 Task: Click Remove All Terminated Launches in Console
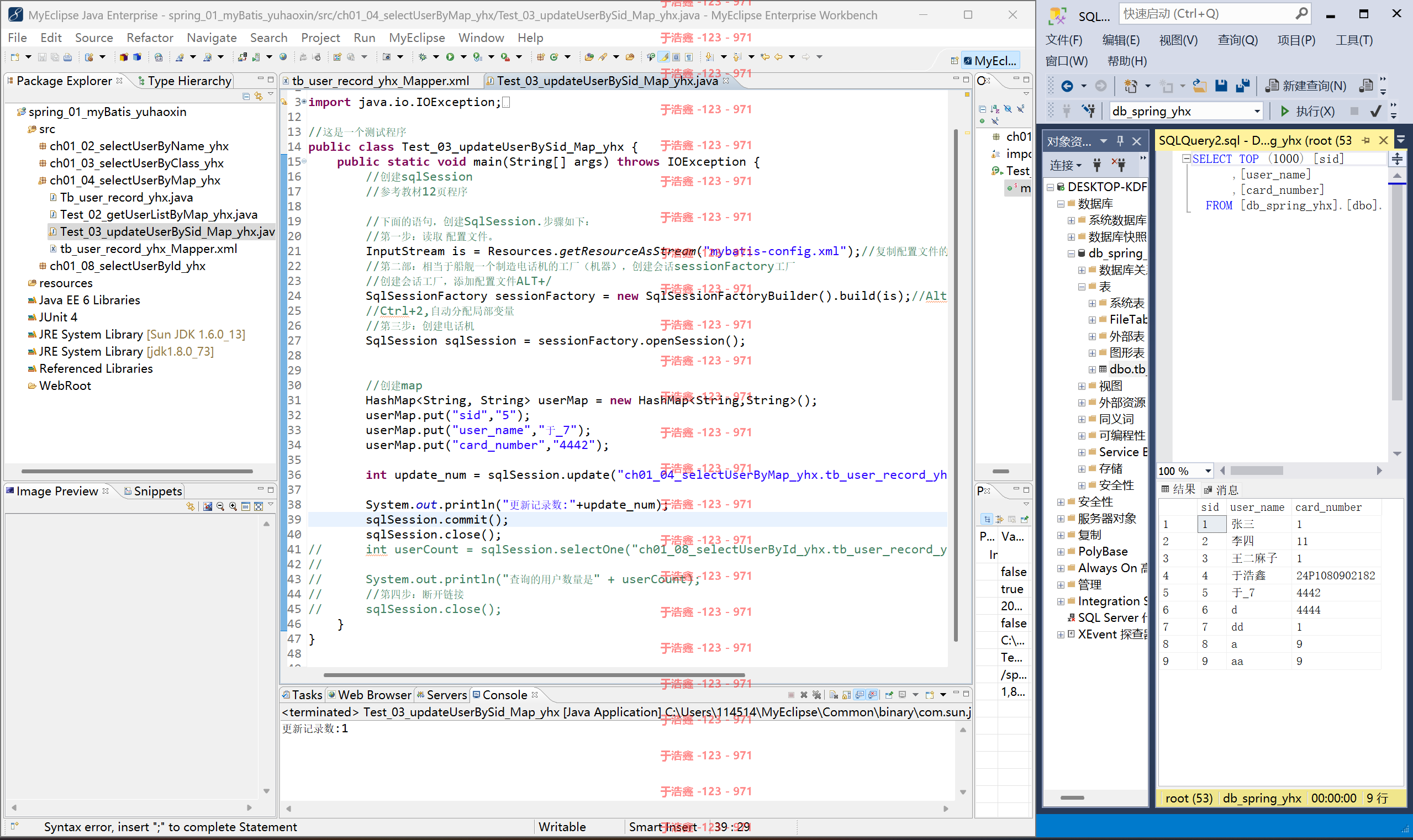tap(817, 695)
